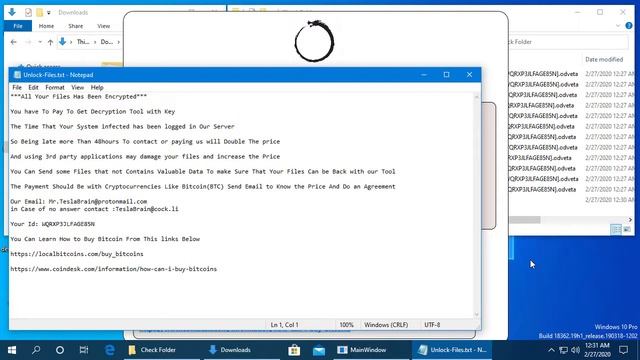Open Notepad View menu
Screen dimensions: 640x360
point(78,87)
